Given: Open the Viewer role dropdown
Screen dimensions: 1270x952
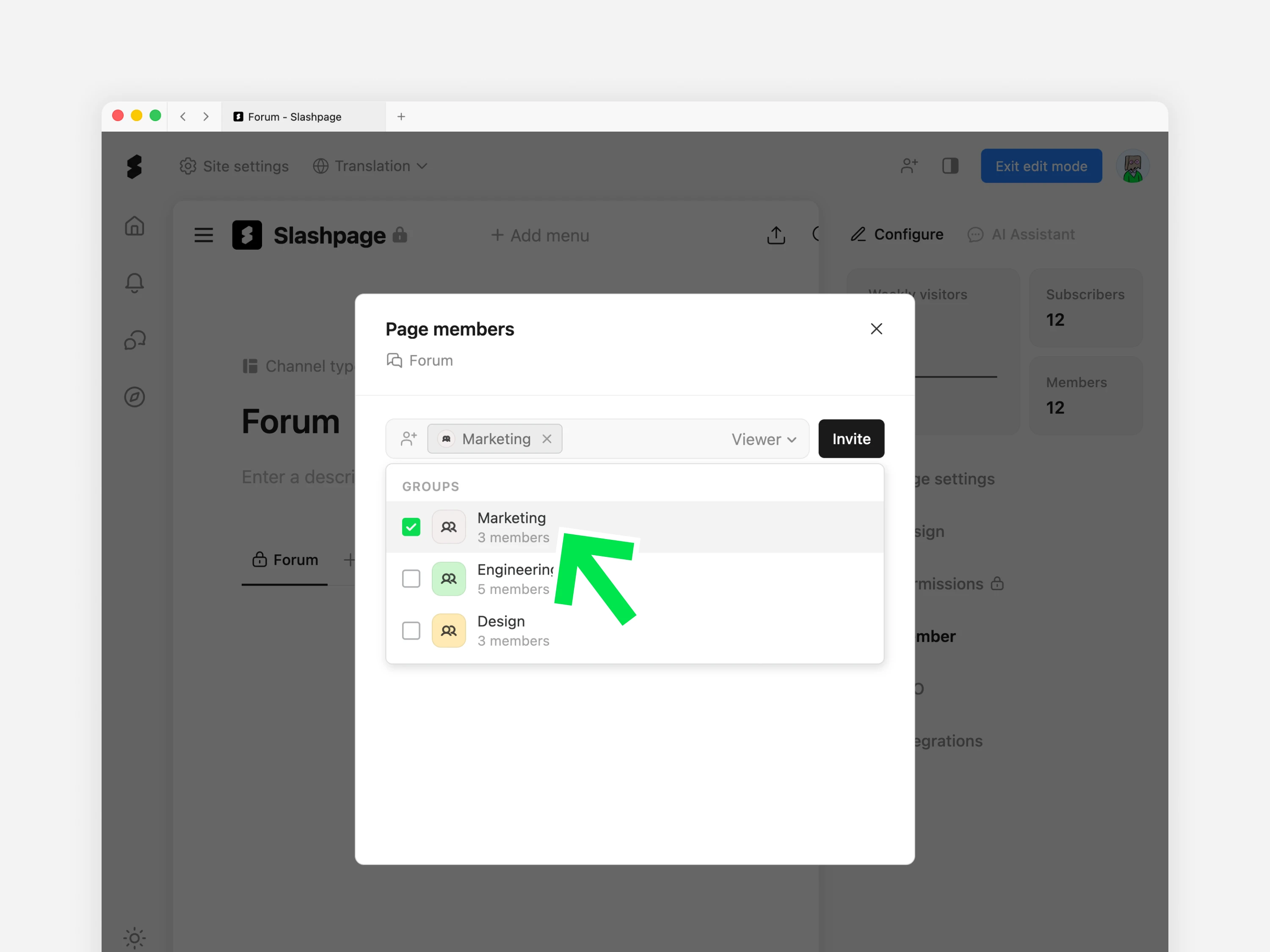Looking at the screenshot, I should [x=764, y=440].
